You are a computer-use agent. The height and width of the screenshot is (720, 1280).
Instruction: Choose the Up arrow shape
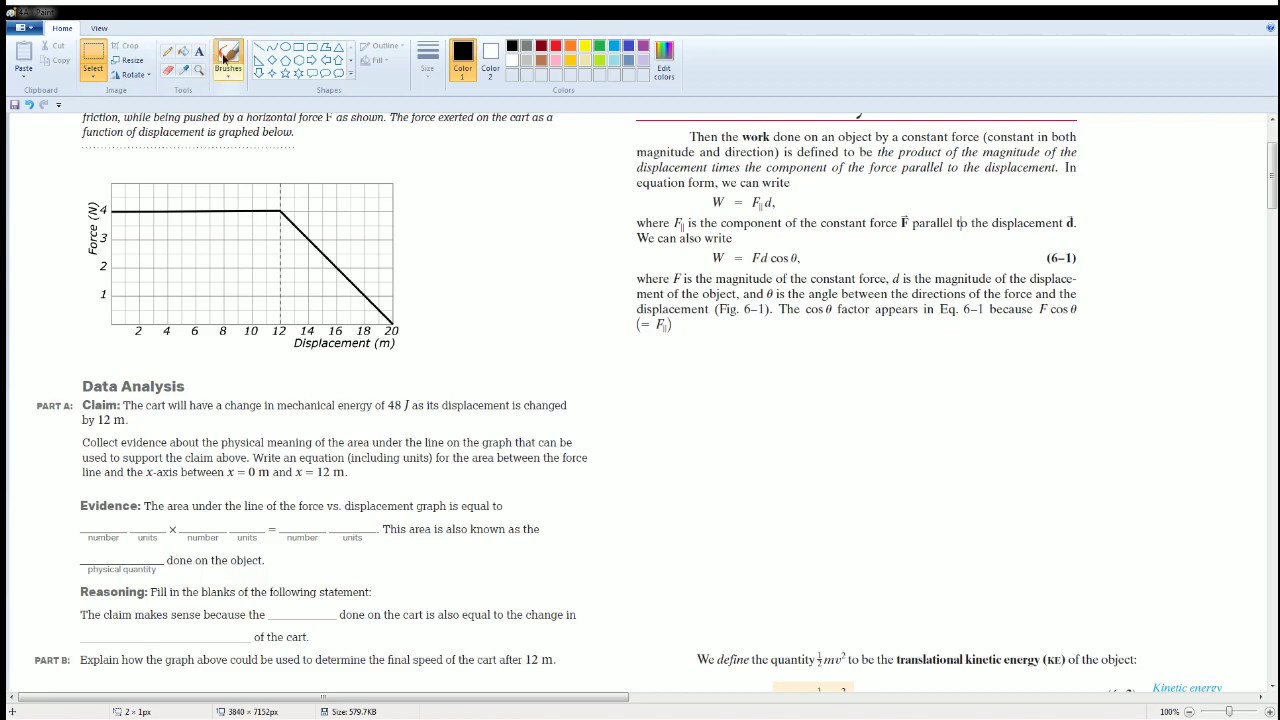point(339,60)
